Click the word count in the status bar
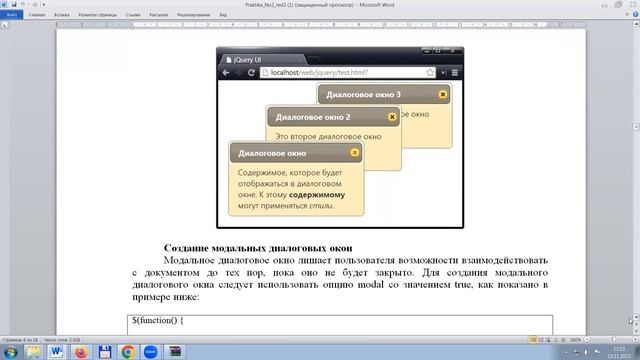The image size is (640, 360). [x=62, y=340]
